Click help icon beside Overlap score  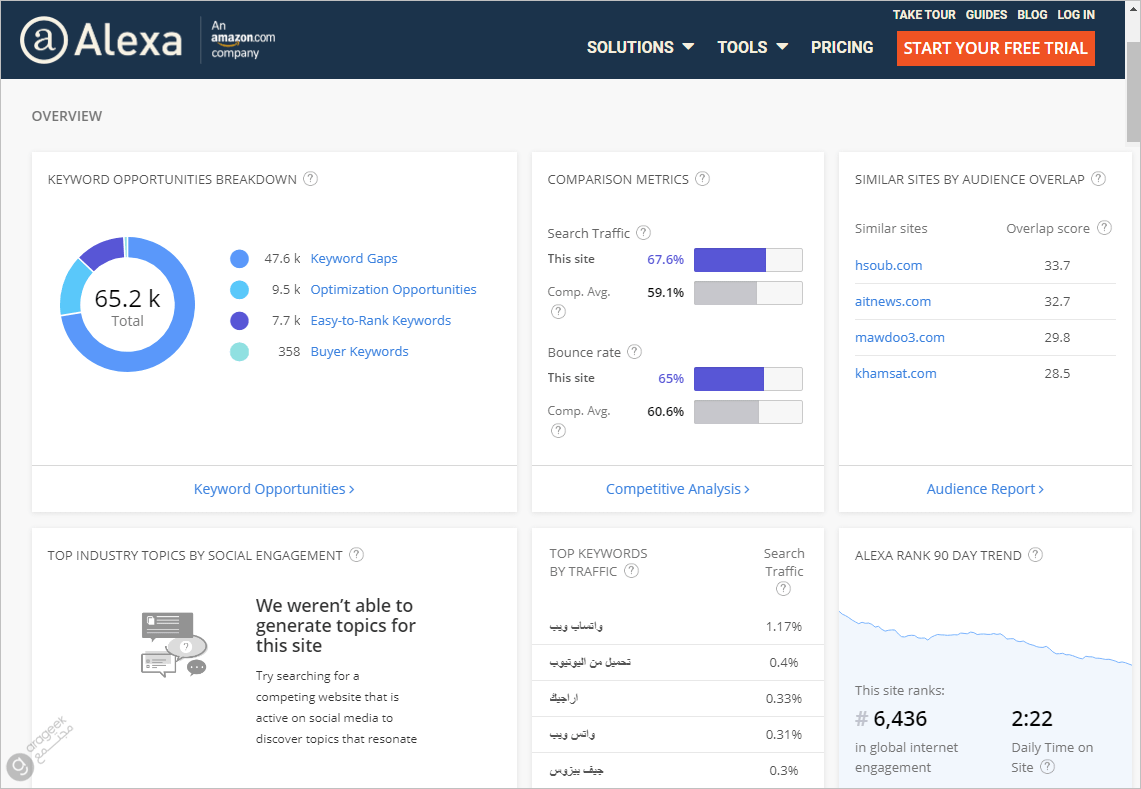(x=1104, y=228)
